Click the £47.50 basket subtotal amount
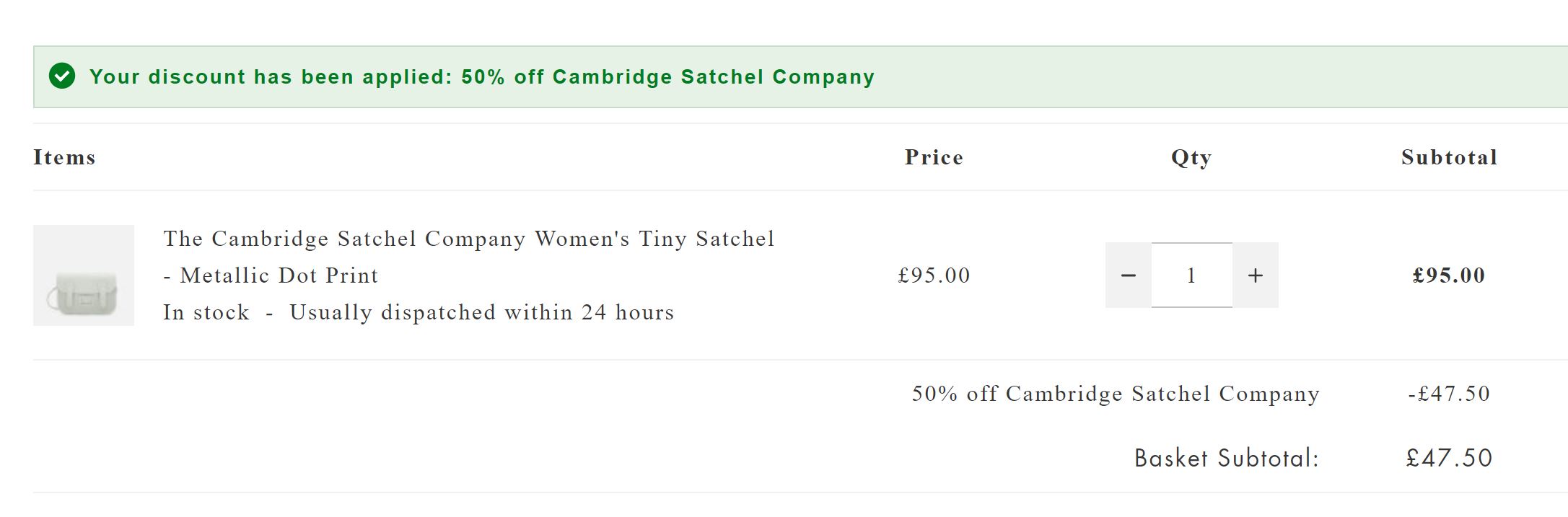The height and width of the screenshot is (517, 1568). (1449, 458)
